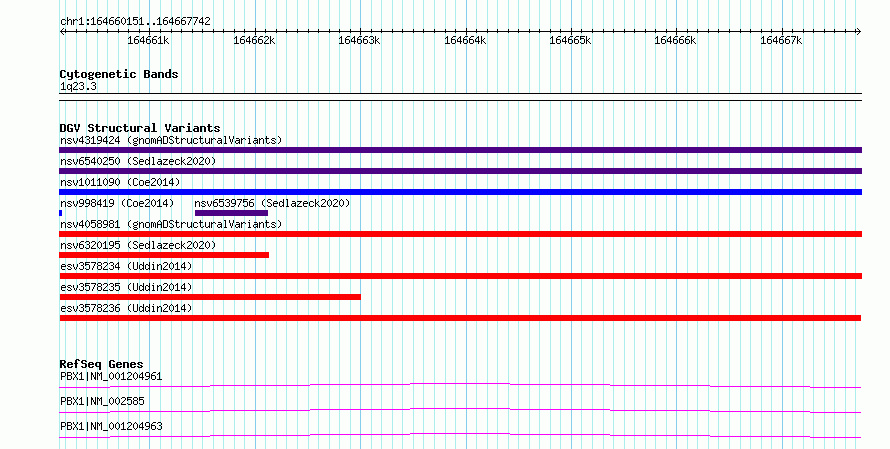
Task: Select the red esv3578236 variant bar
Action: (460, 318)
